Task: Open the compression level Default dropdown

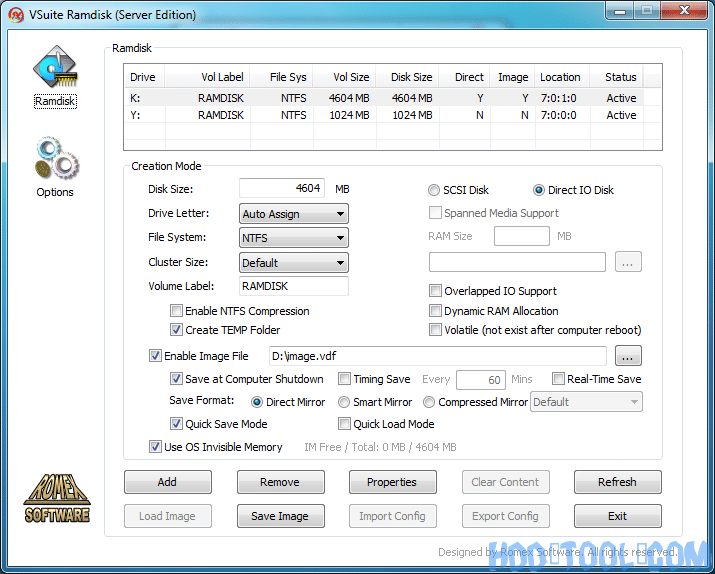Action: coord(586,402)
